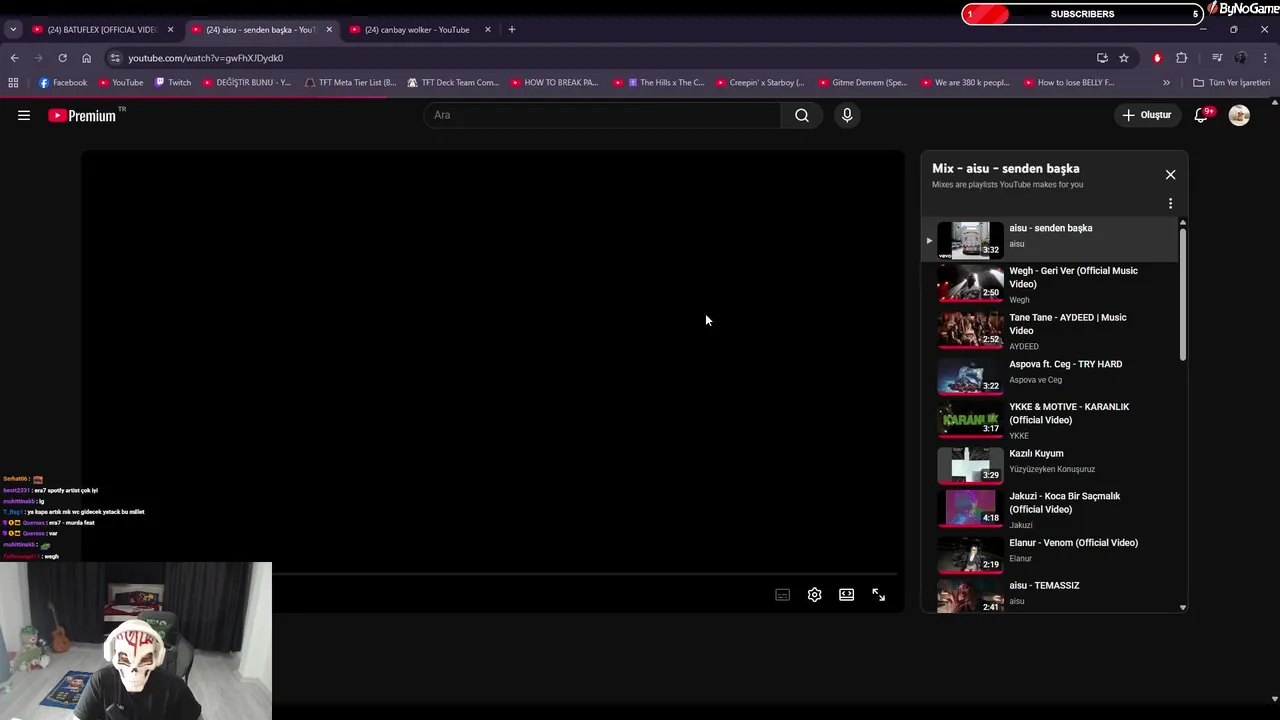Open the apps grid in bookmarks bar
The width and height of the screenshot is (1280, 720).
tap(13, 83)
